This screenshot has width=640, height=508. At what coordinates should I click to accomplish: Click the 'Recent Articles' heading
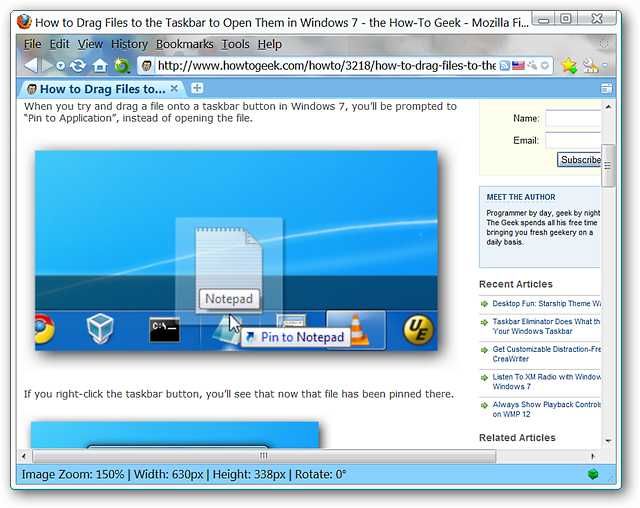point(516,284)
